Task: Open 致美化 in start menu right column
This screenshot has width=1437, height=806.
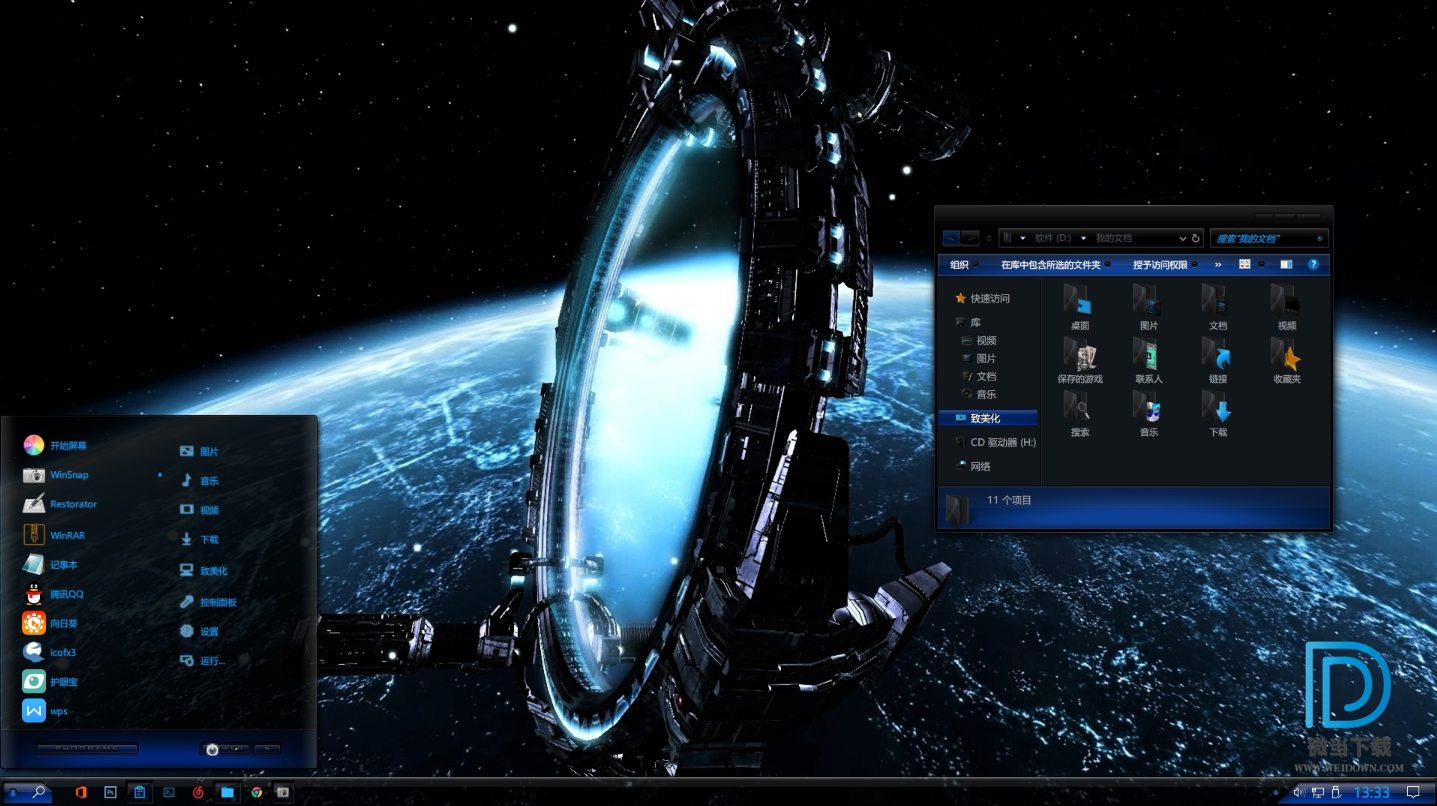Action: coord(204,571)
